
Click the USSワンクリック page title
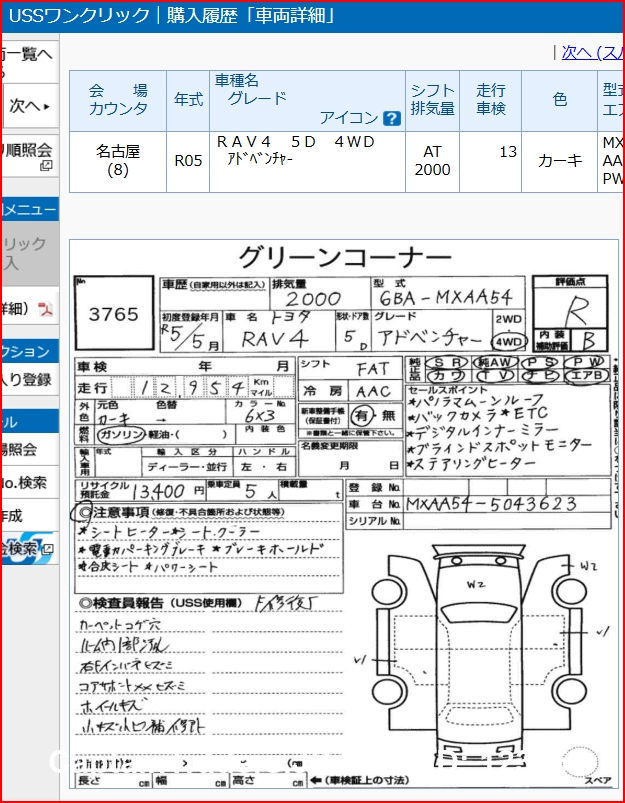(172, 16)
